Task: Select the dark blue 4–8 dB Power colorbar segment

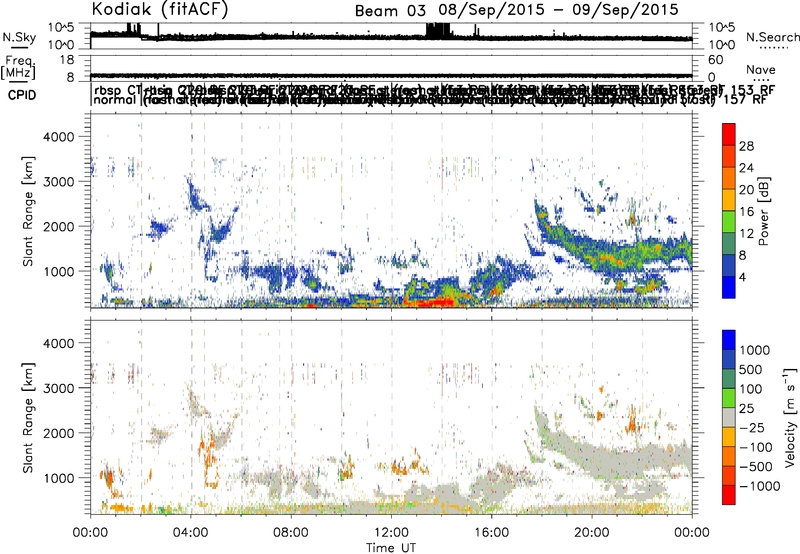Action: pos(729,266)
